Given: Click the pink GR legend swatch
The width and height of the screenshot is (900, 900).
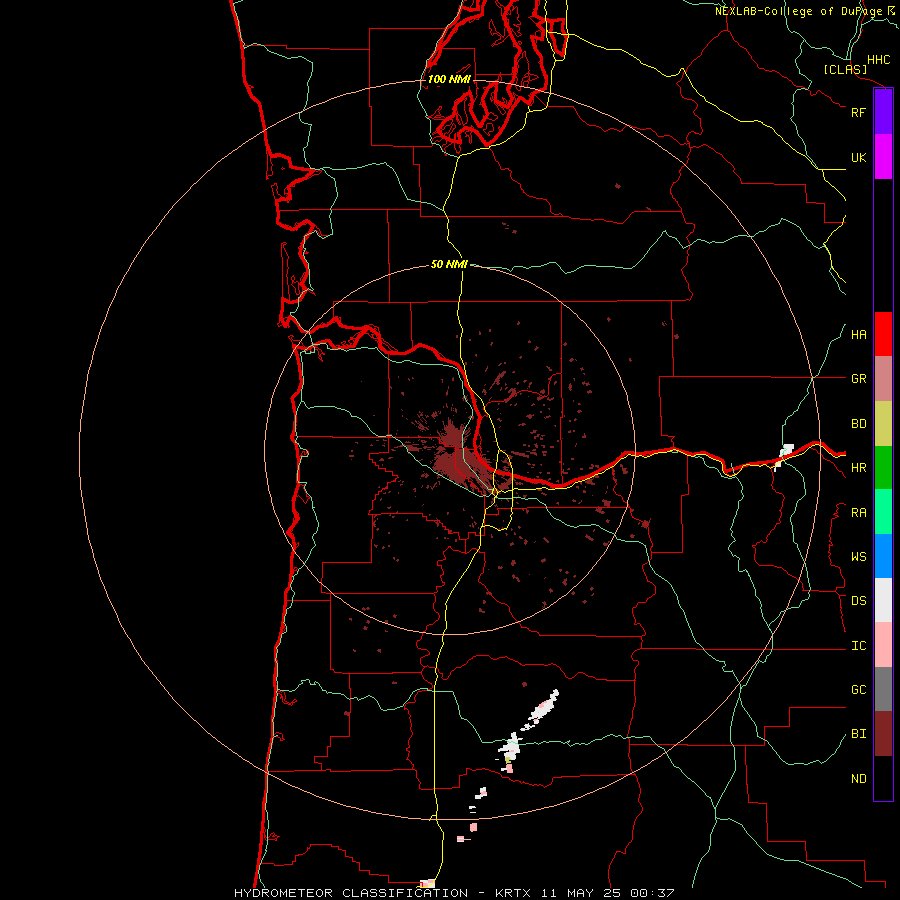Looking at the screenshot, I should point(883,379).
